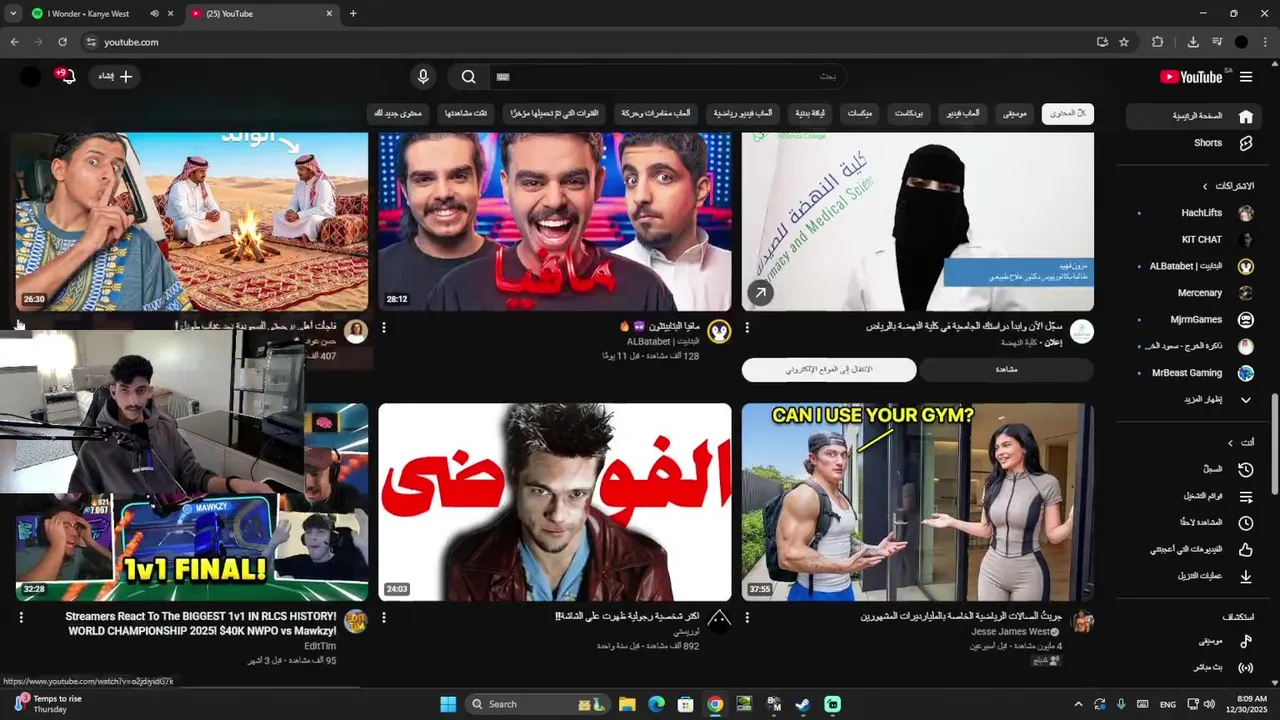This screenshot has width=1280, height=720.
Task: Play the CAN I USE YOUR GYM video
Action: coord(918,502)
